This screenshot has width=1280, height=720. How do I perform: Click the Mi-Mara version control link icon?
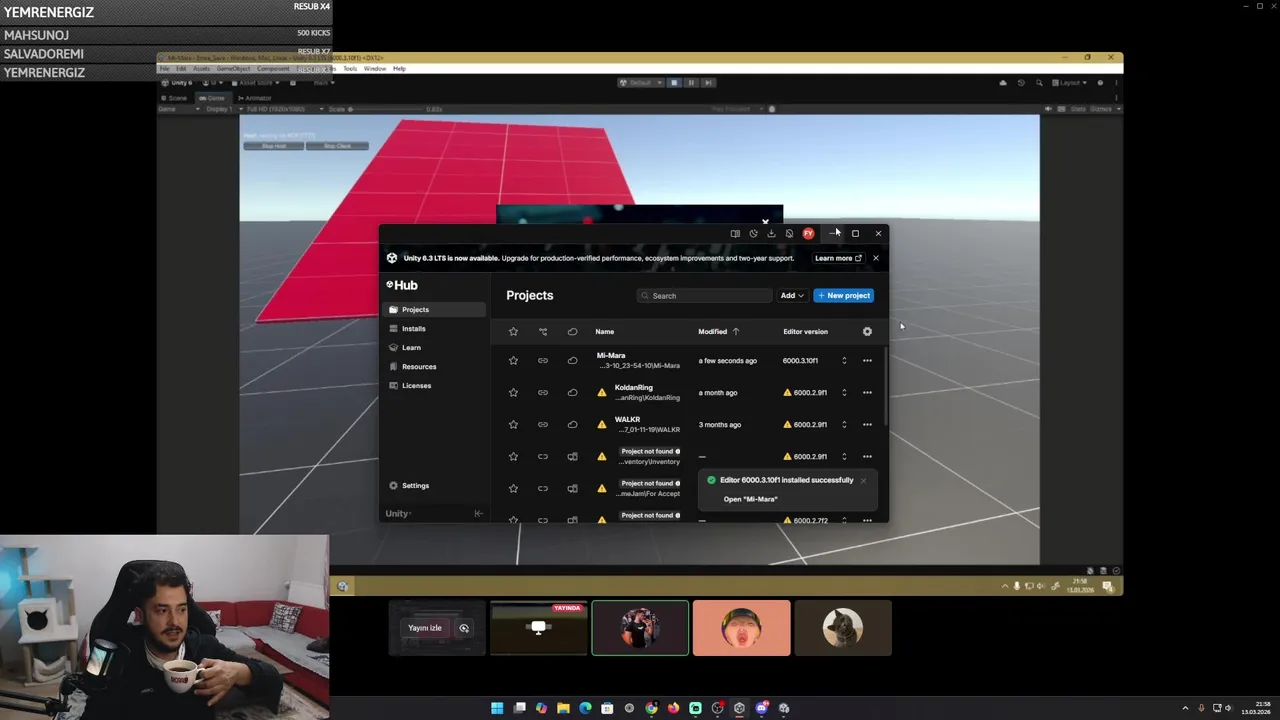coord(543,361)
